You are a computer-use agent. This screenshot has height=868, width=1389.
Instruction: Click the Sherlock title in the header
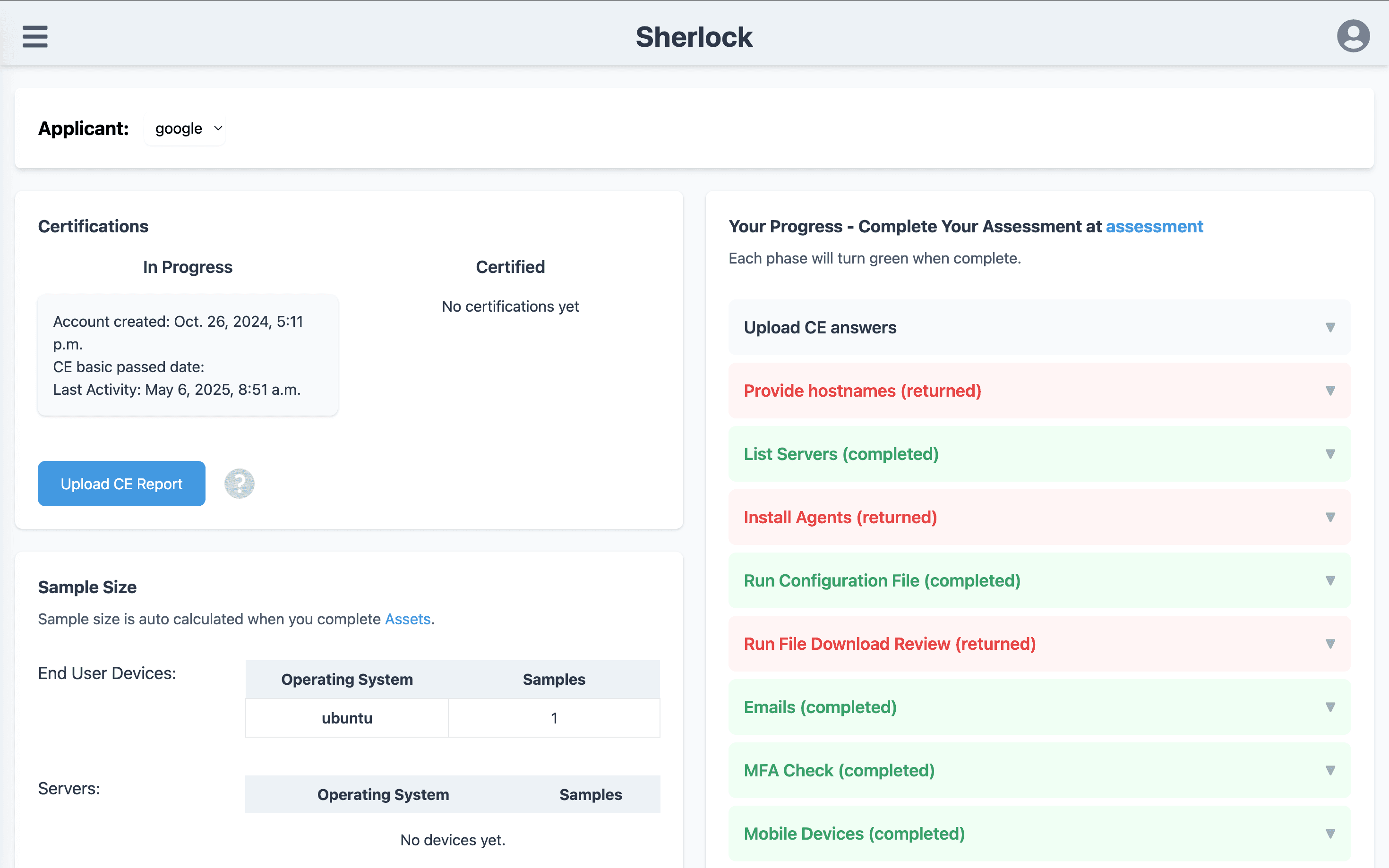click(694, 36)
